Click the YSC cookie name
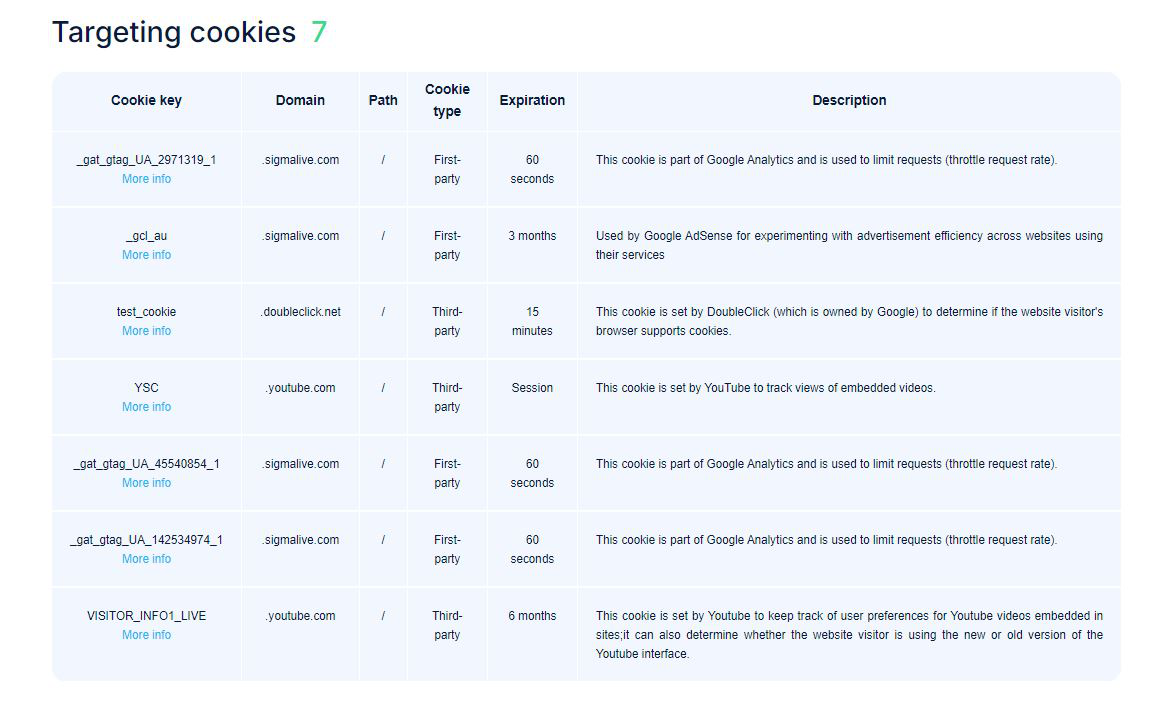 pos(146,388)
